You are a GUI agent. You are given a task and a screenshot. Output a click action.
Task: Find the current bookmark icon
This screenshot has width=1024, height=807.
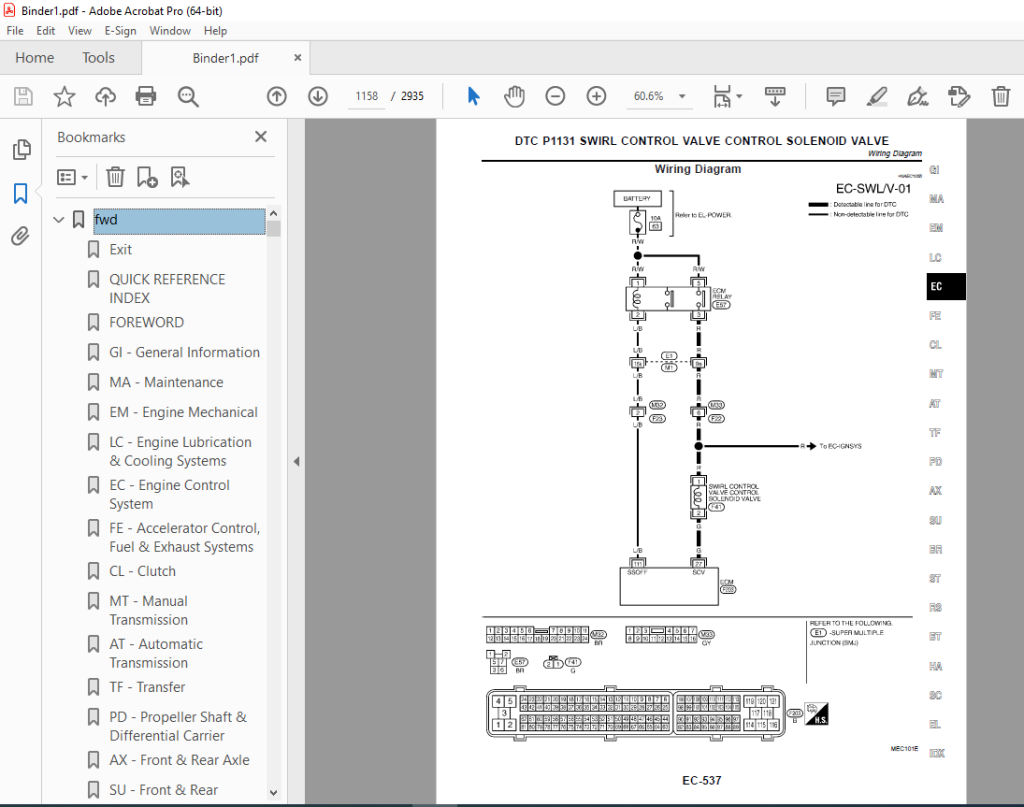180,177
